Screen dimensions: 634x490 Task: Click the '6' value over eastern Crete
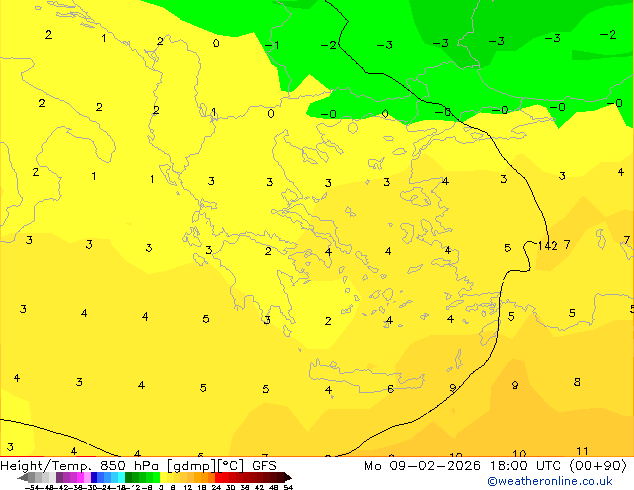pos(390,389)
